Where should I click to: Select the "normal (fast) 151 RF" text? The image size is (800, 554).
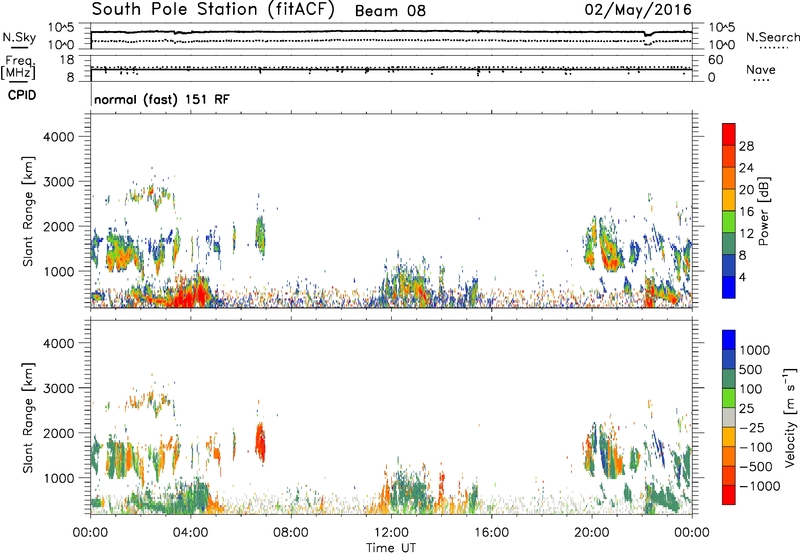pyautogui.click(x=162, y=99)
